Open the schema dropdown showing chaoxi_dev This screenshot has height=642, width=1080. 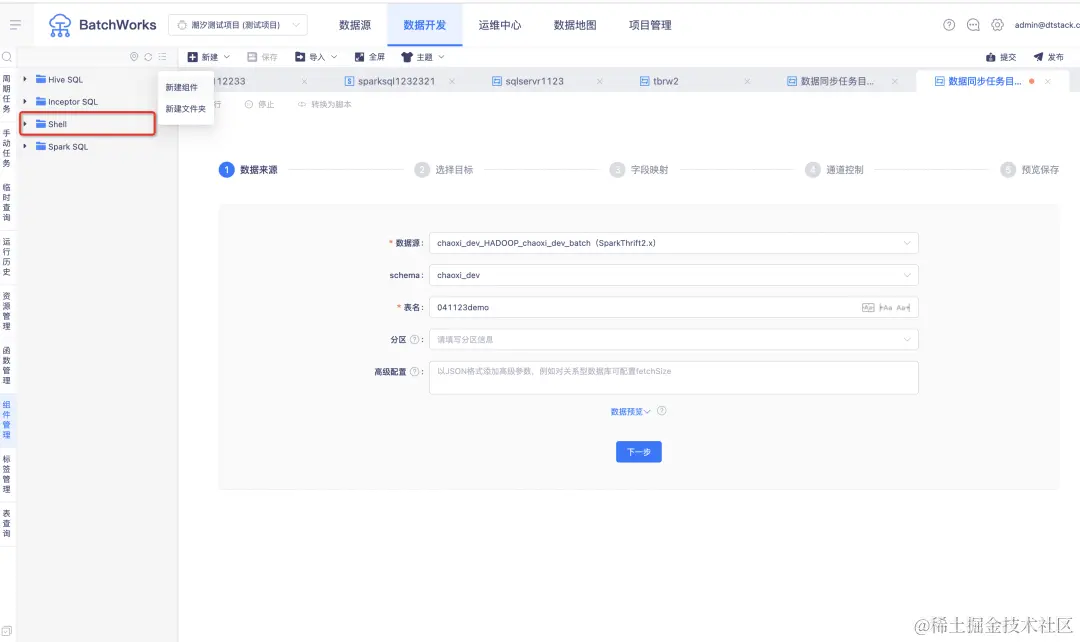click(x=674, y=275)
